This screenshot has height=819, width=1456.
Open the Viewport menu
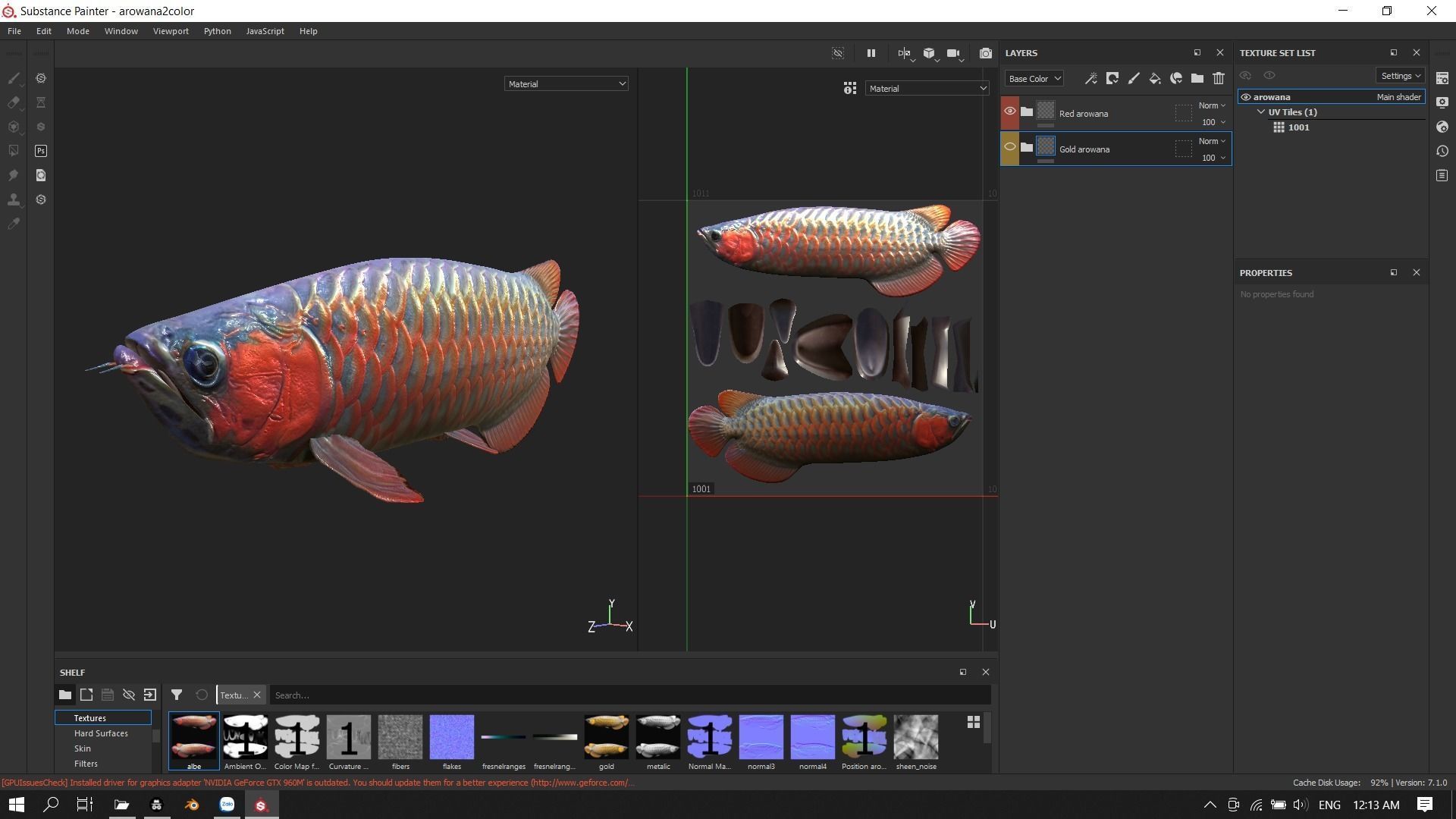pos(171,31)
